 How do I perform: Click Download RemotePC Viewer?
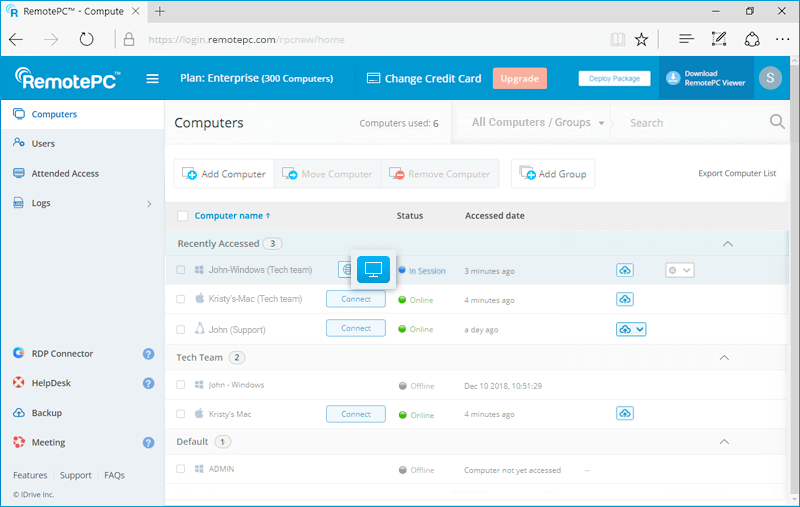pos(706,78)
